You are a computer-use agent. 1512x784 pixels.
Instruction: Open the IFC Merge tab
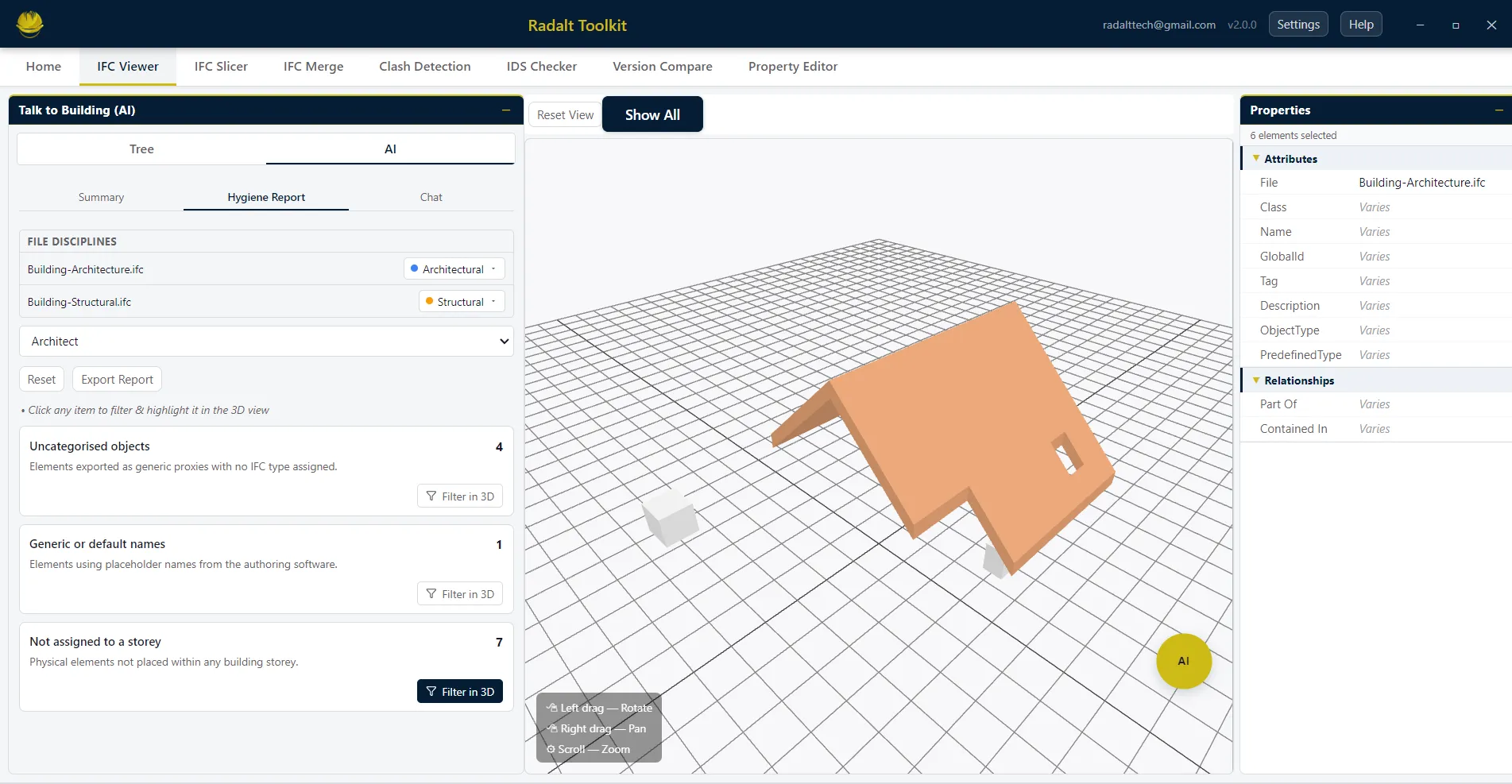pyautogui.click(x=314, y=67)
